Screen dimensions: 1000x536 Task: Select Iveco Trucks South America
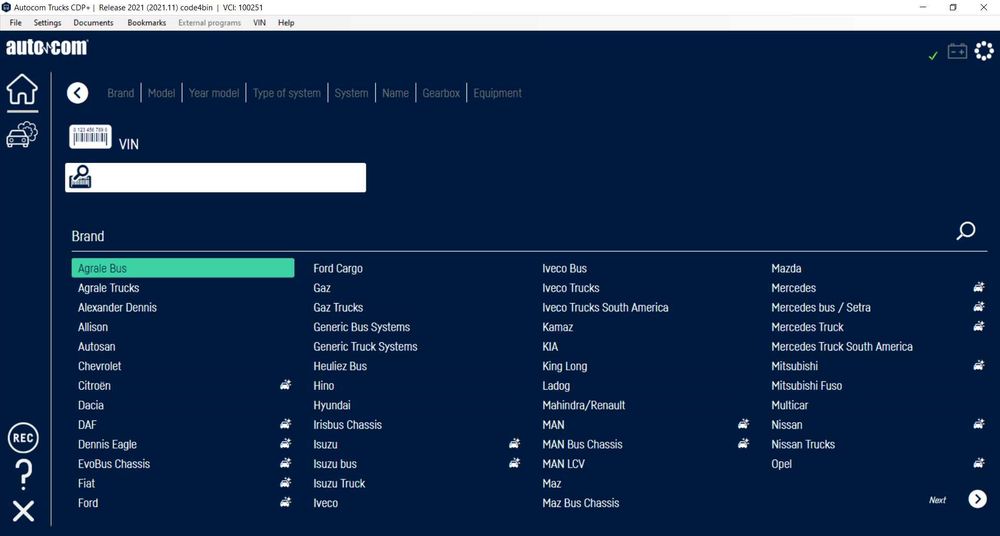(x=605, y=308)
